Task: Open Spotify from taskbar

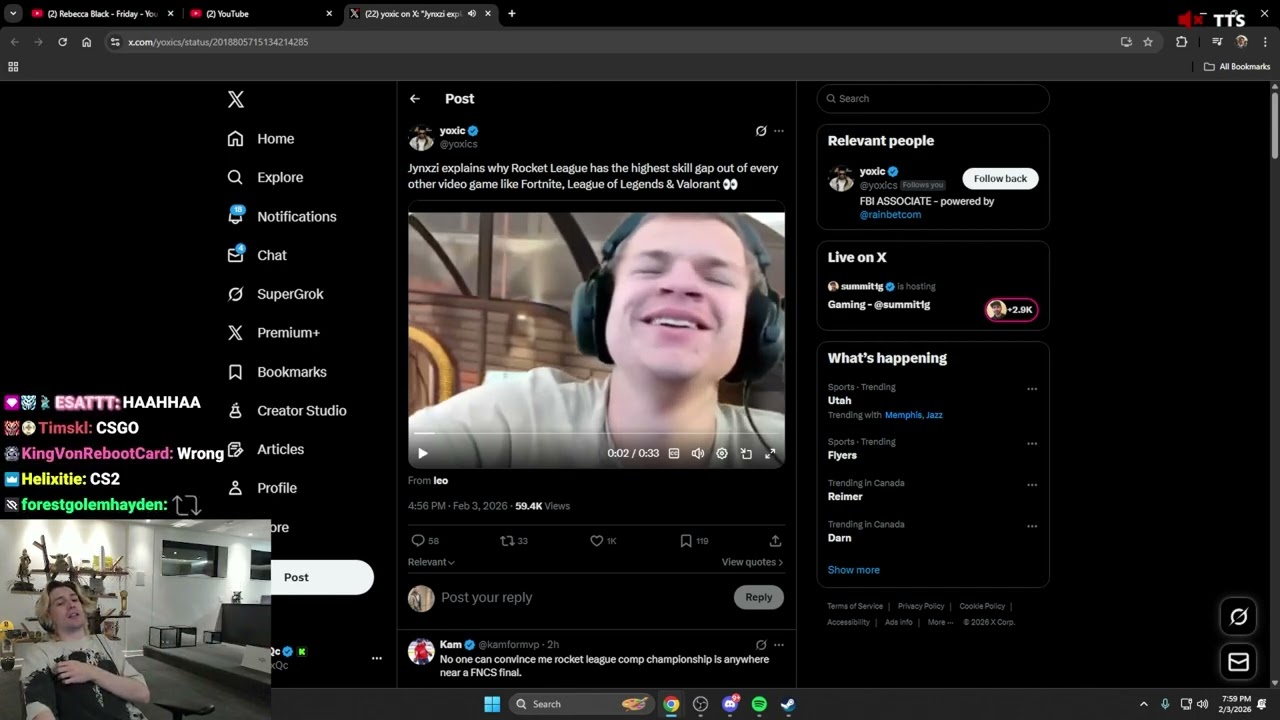Action: click(759, 704)
